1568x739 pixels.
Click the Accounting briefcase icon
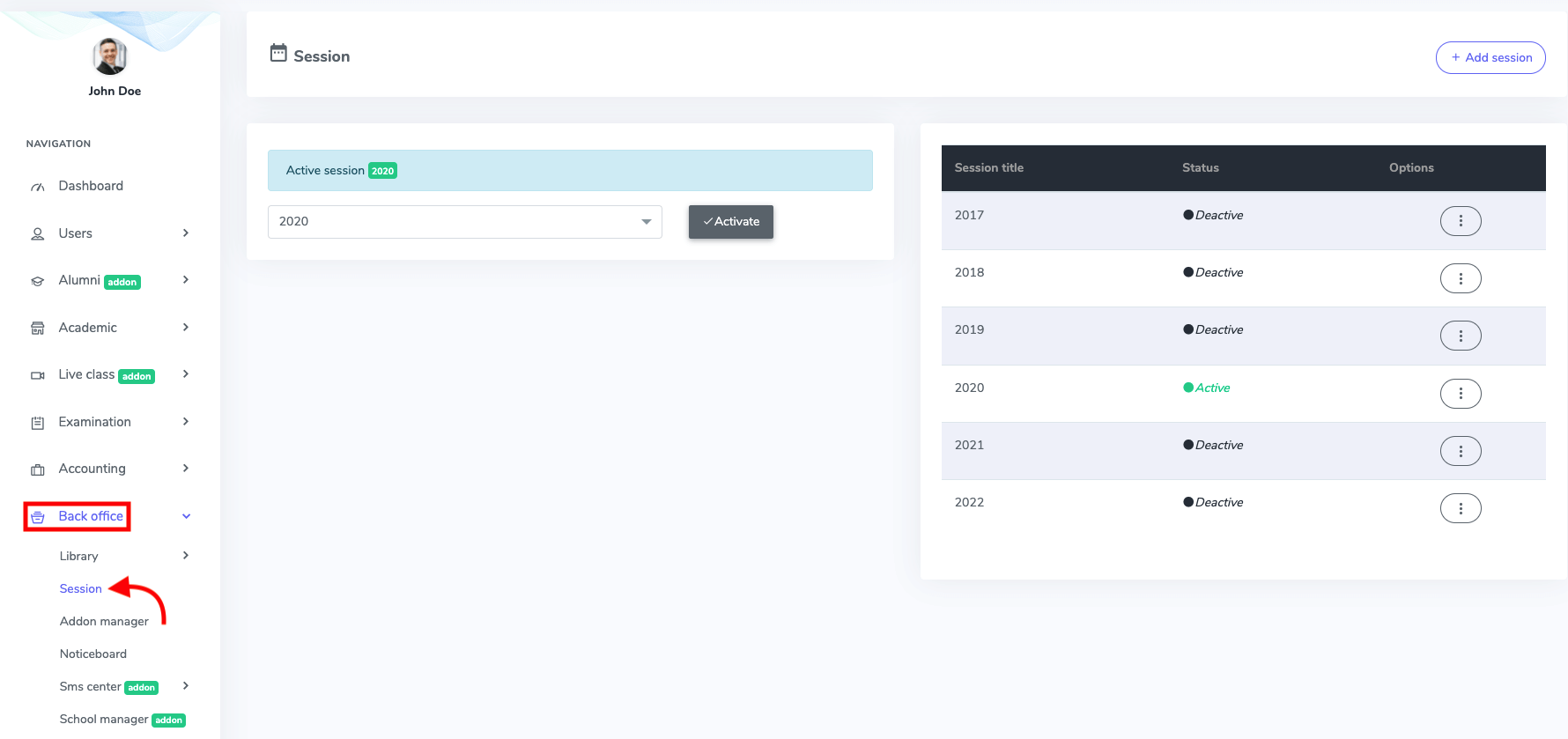tap(38, 470)
